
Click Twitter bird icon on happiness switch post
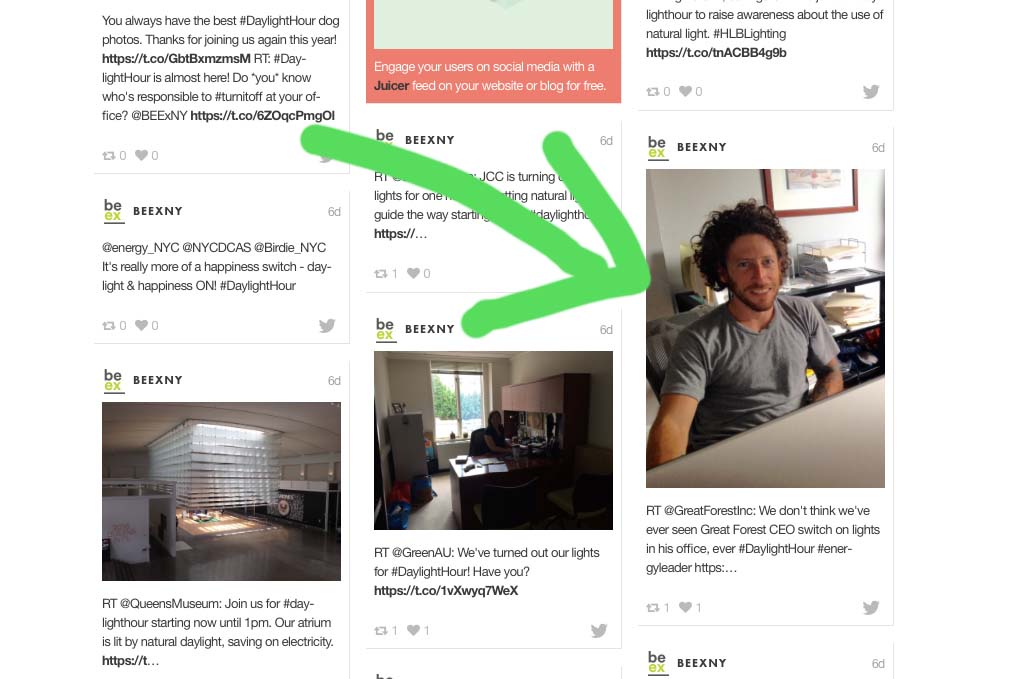[x=327, y=325]
